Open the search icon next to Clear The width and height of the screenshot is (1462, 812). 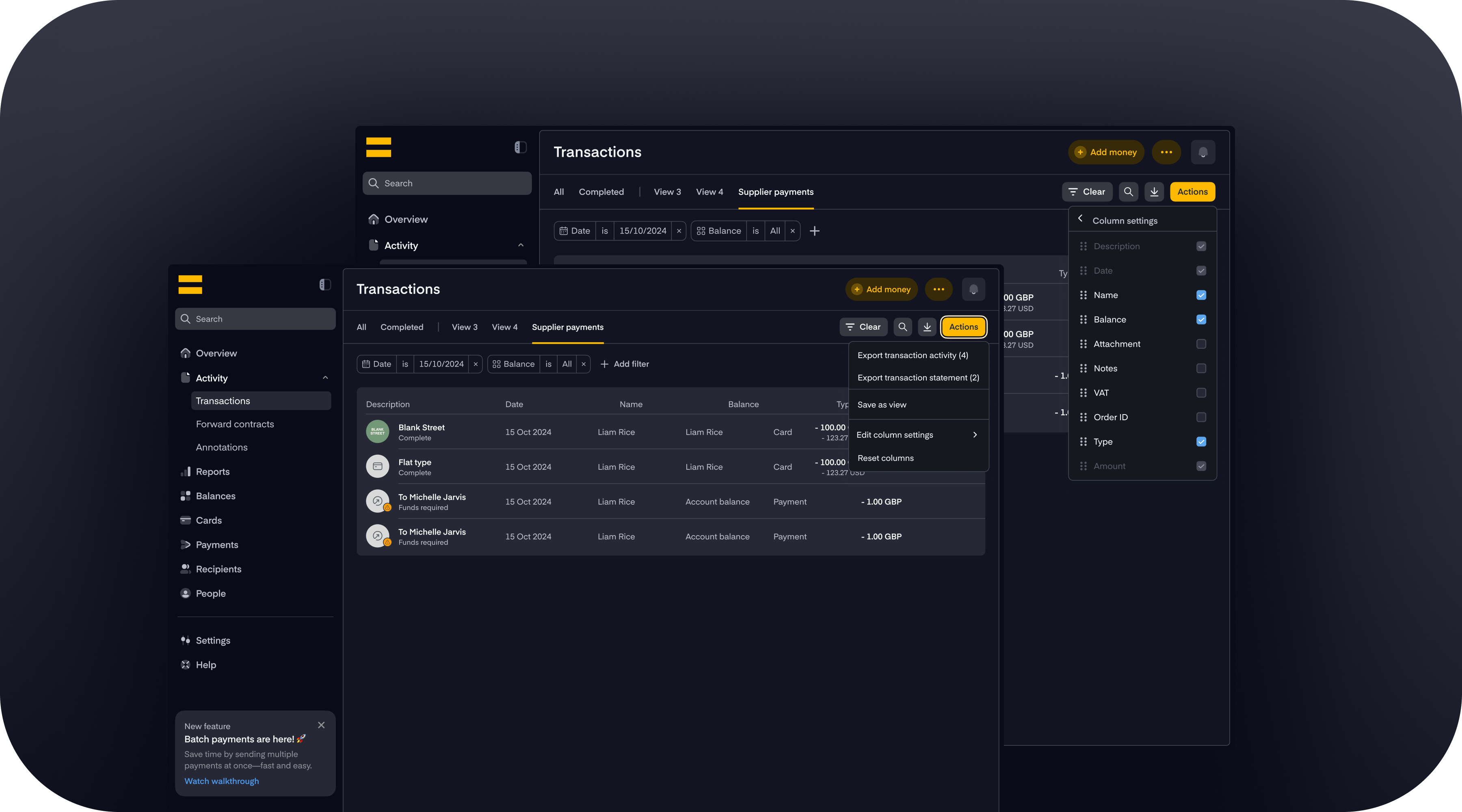coord(902,327)
